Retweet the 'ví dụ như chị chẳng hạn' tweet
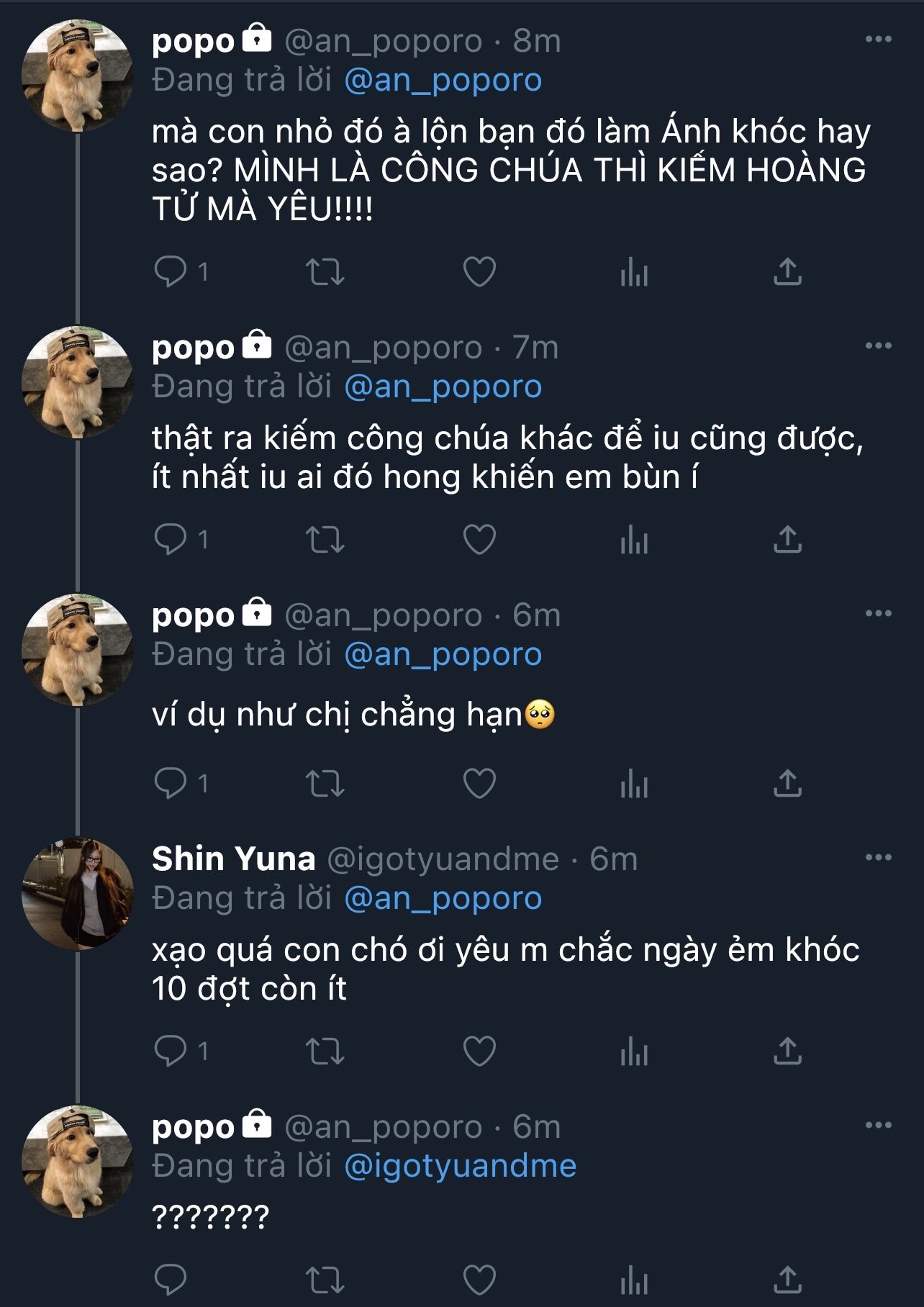The width and height of the screenshot is (924, 1307). click(x=325, y=783)
